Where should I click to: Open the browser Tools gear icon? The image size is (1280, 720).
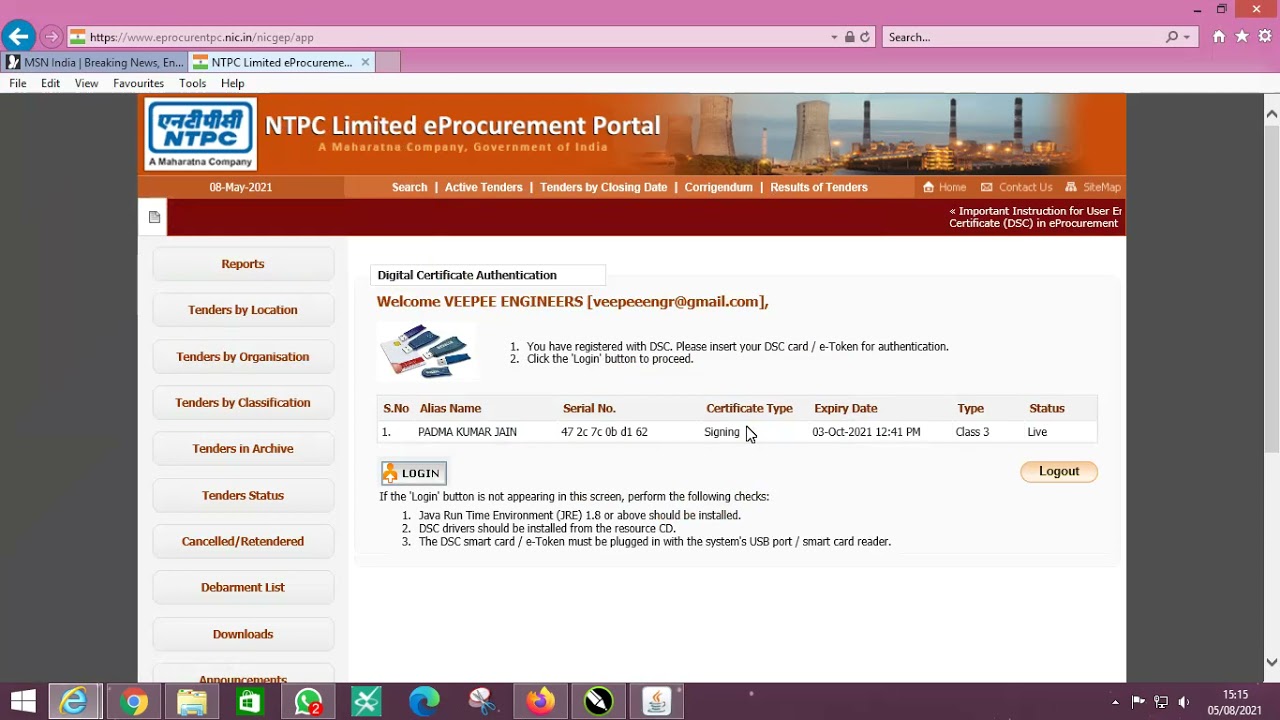pos(1265,37)
